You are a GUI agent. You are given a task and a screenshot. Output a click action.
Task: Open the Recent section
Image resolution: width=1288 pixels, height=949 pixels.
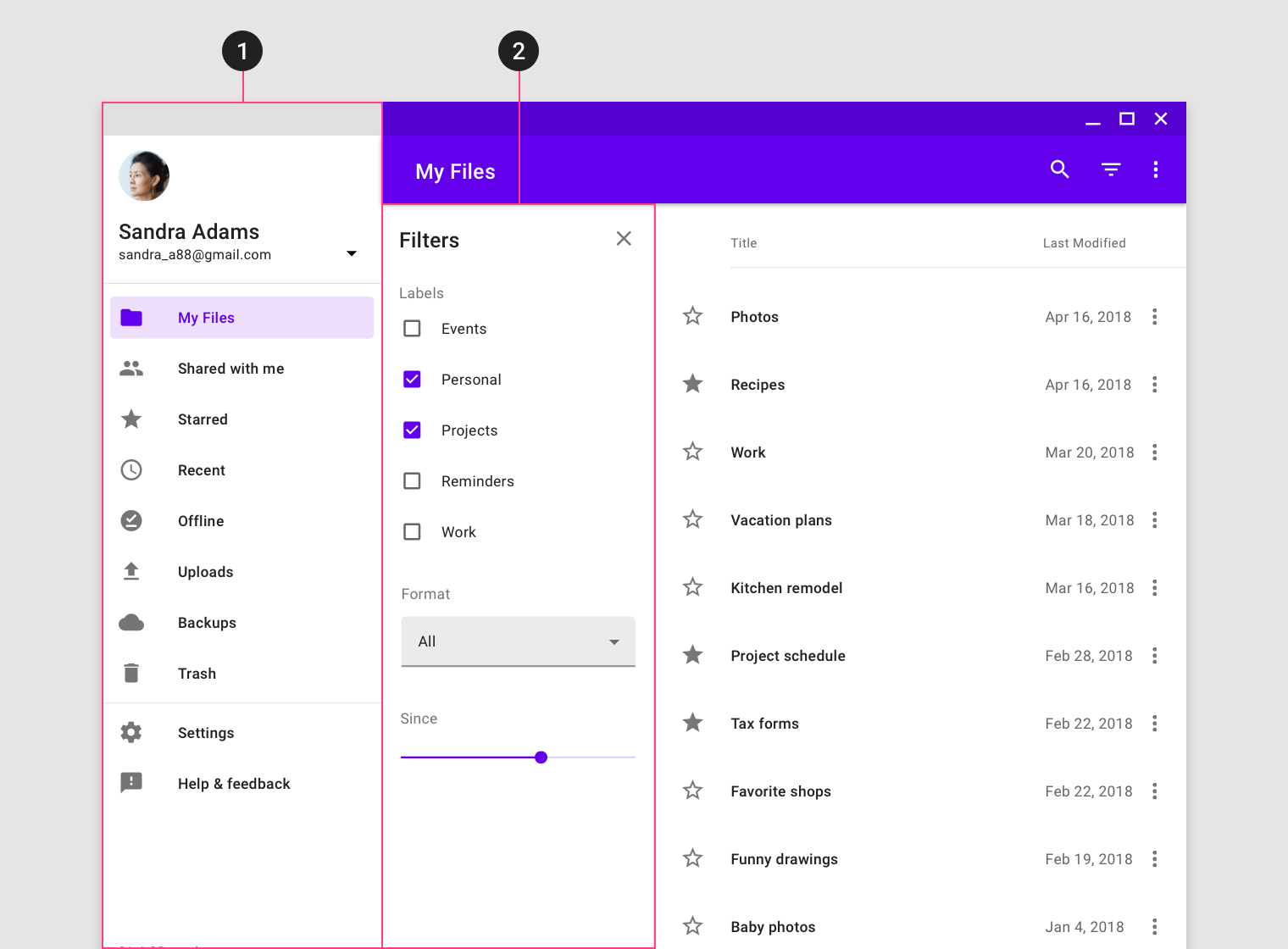pos(241,470)
